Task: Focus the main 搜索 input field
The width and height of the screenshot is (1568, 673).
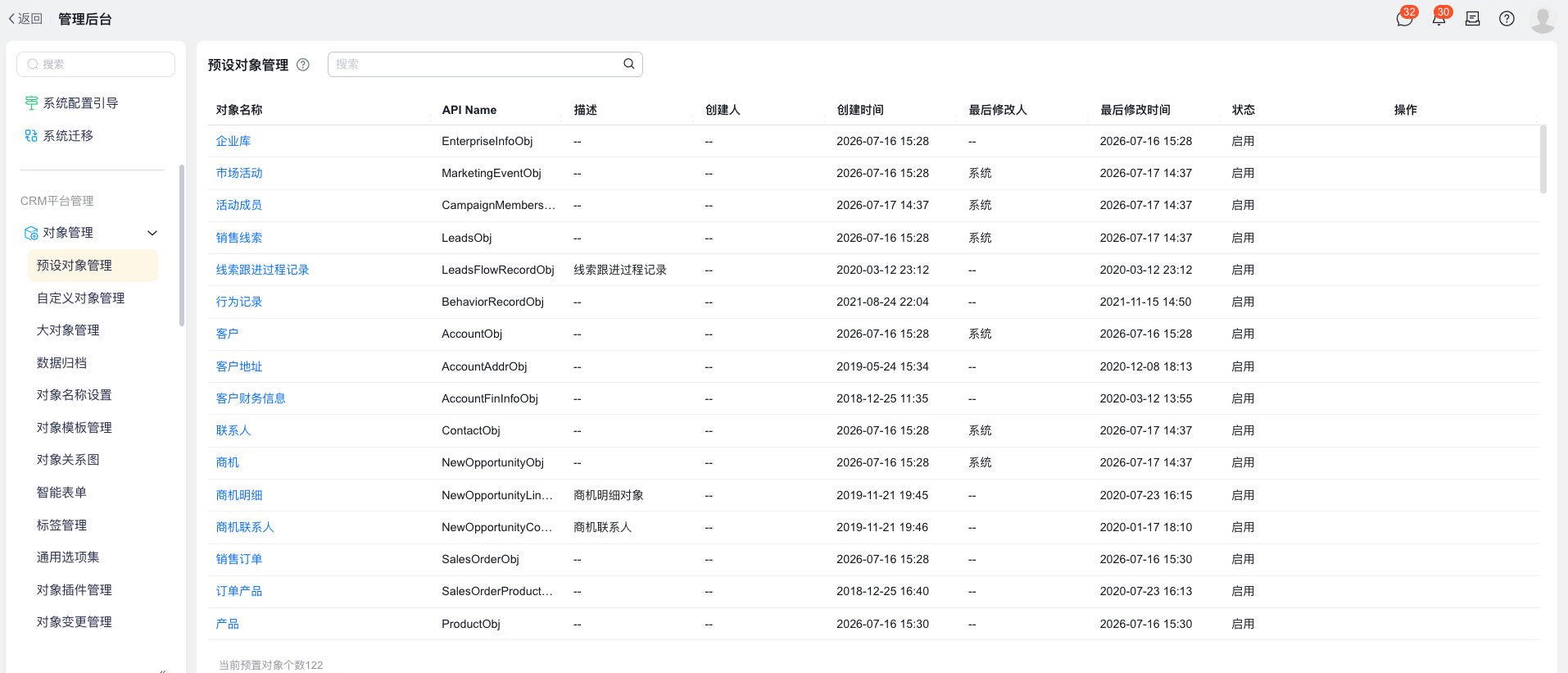Action: pyautogui.click(x=485, y=64)
